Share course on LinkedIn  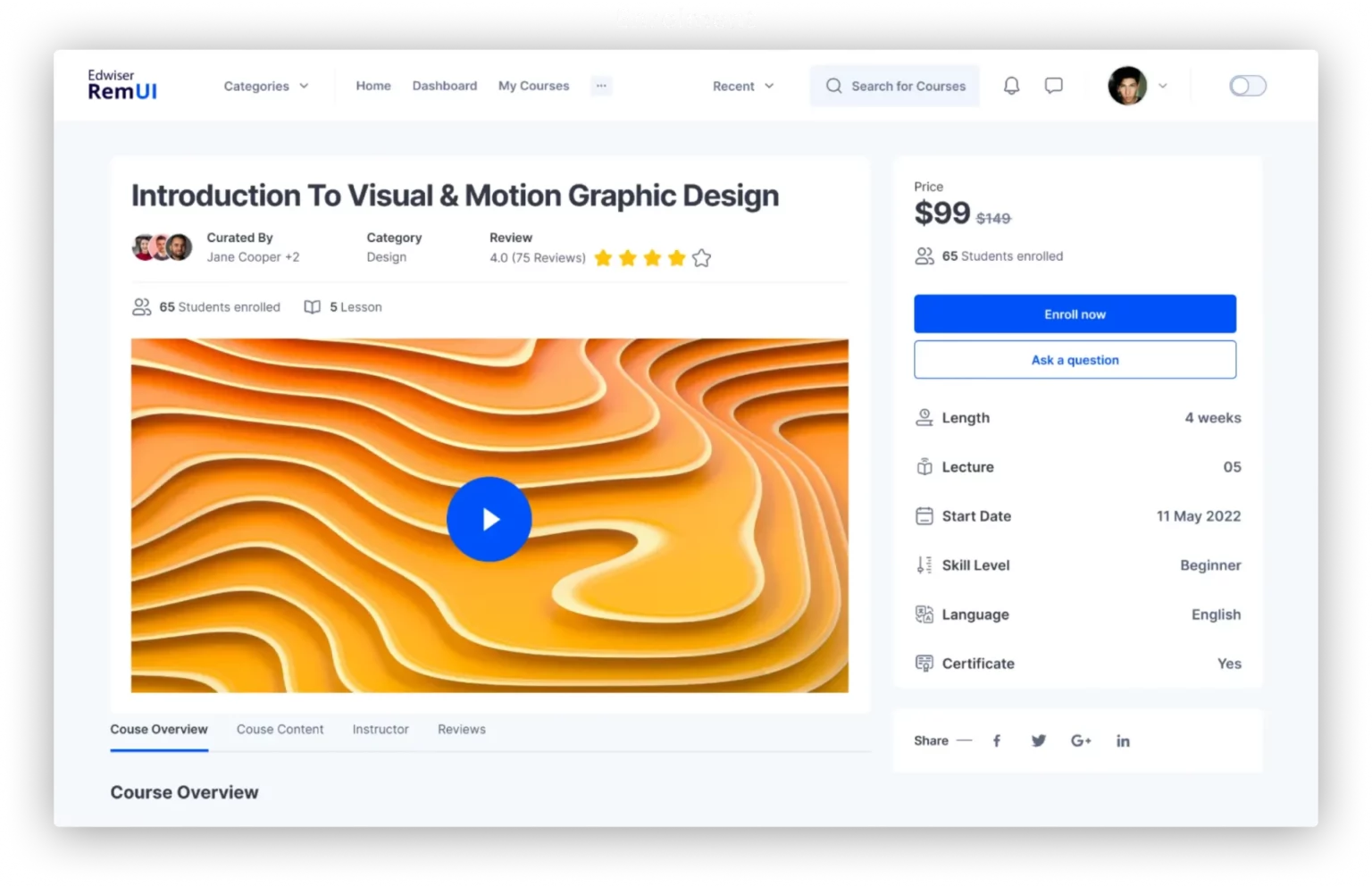(1123, 740)
